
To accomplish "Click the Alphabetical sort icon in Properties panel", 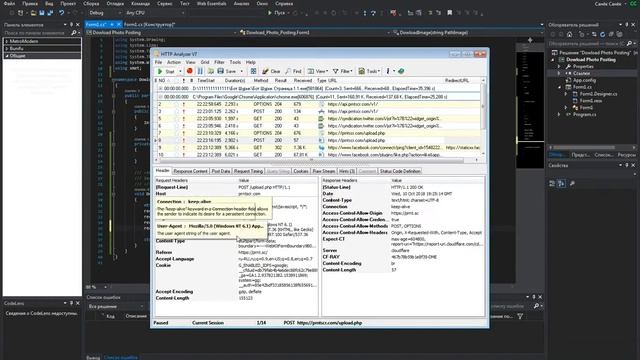I will [562, 184].
